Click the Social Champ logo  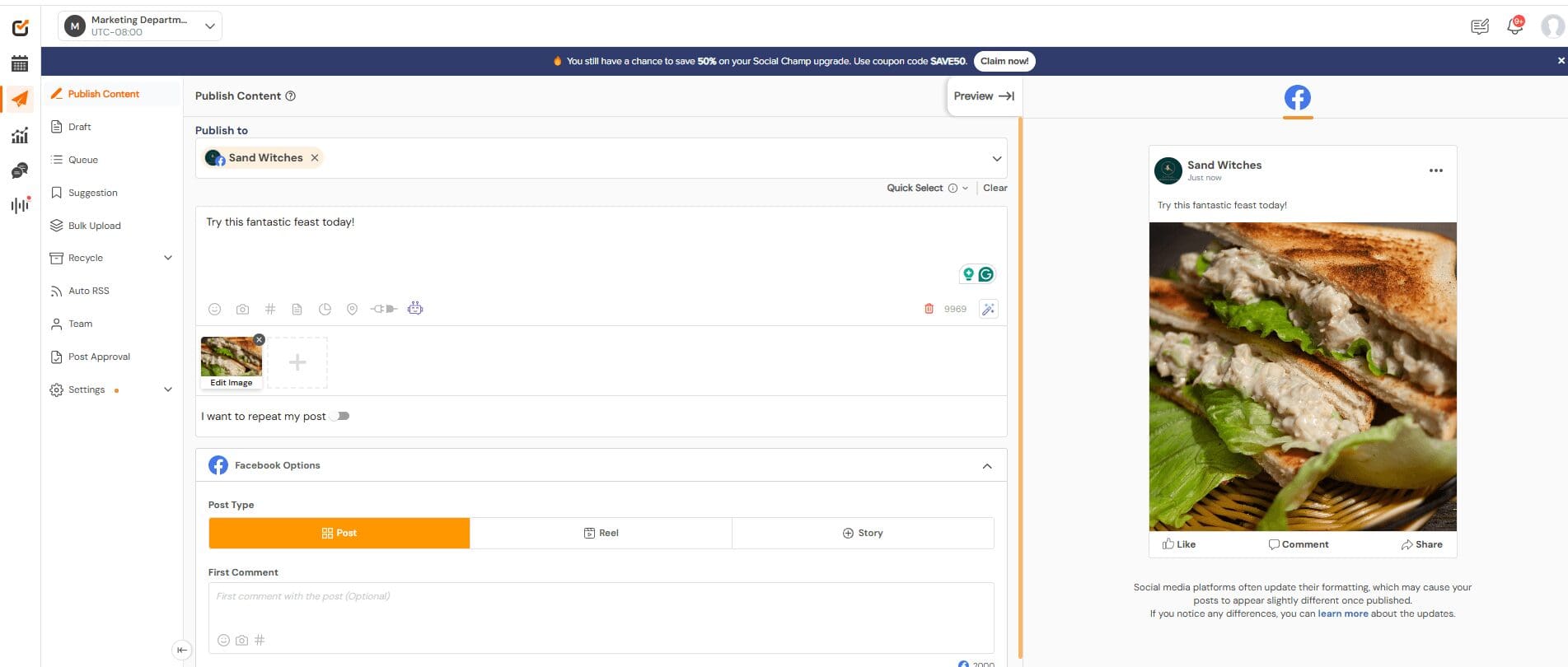tap(21, 28)
